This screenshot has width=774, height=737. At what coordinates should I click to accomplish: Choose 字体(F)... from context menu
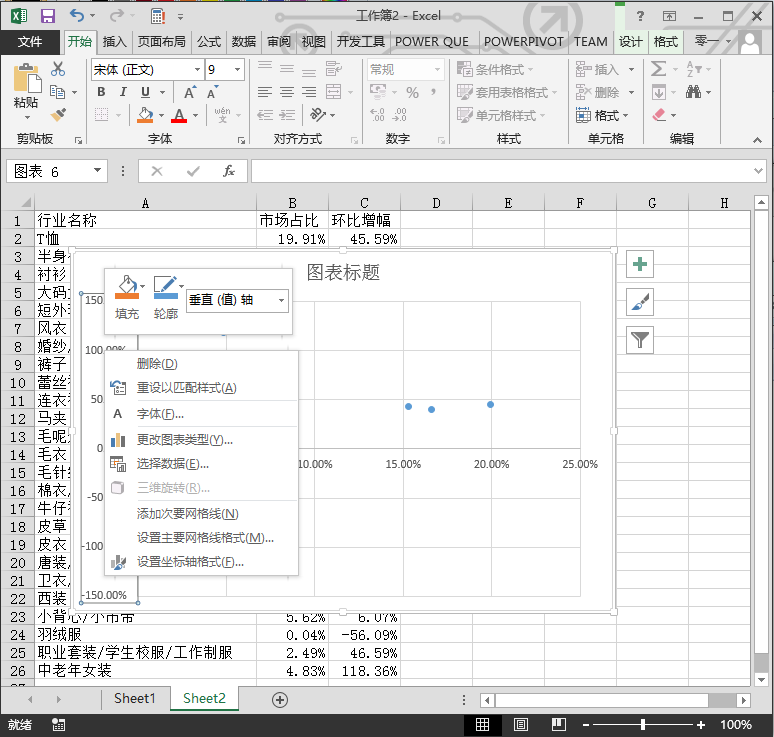point(201,414)
